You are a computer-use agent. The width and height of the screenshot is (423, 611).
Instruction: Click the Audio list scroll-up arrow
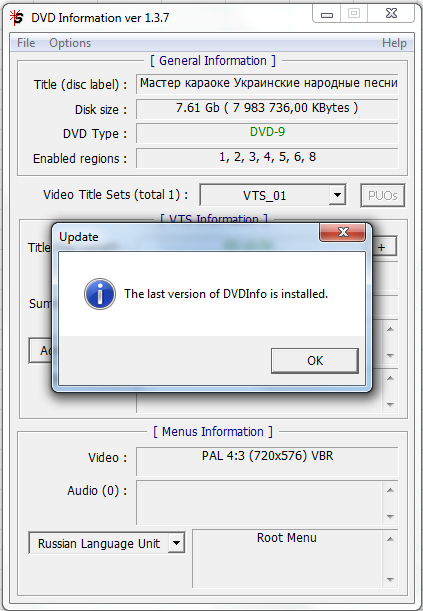[390, 490]
